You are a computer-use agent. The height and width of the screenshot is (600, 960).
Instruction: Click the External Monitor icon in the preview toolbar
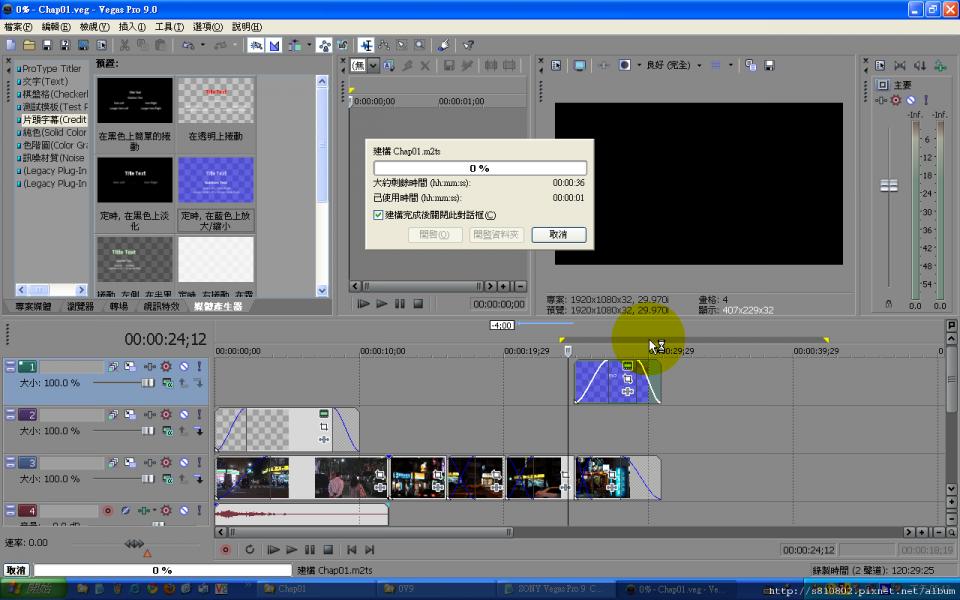(579, 65)
